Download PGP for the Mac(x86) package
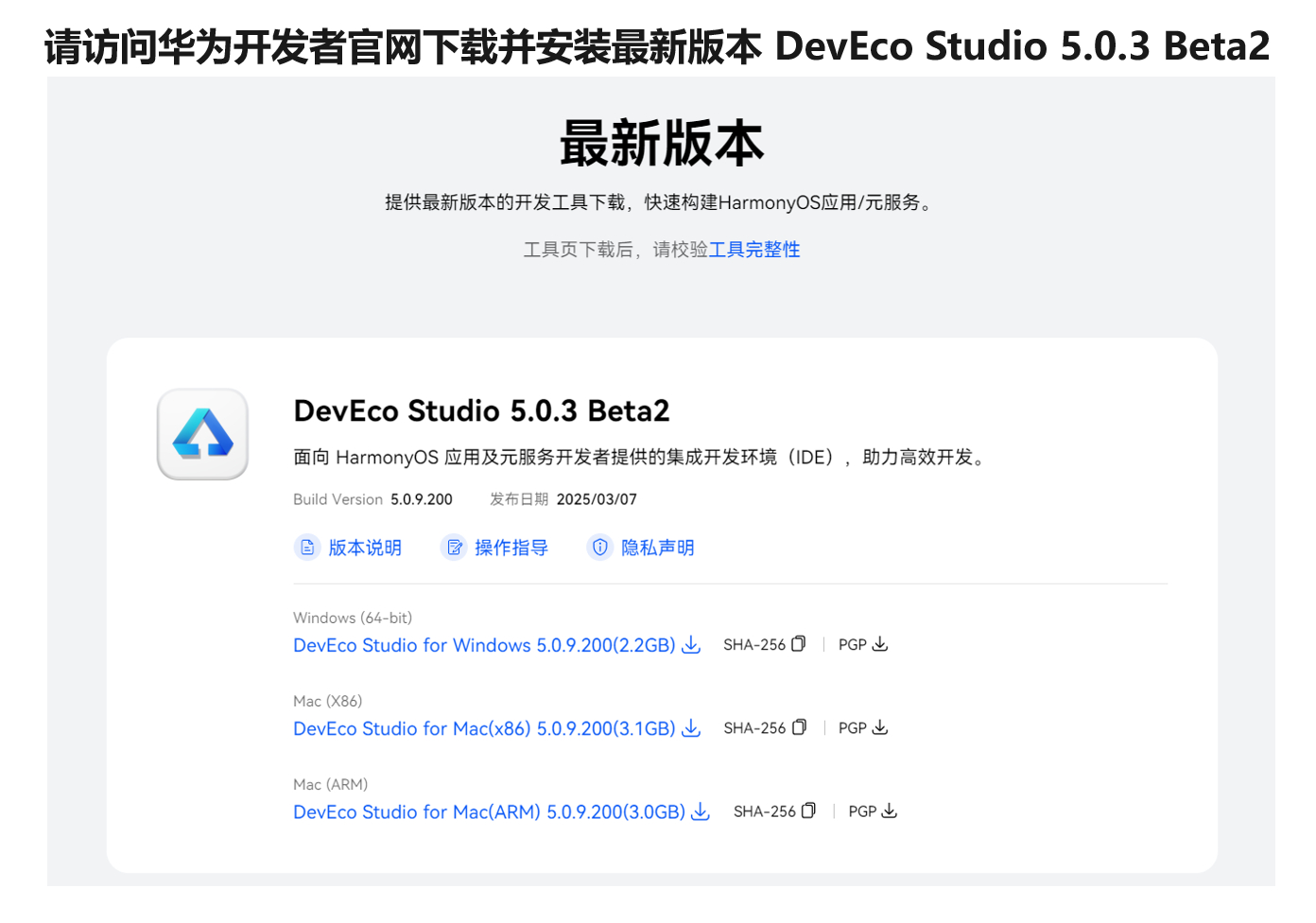 tap(863, 727)
